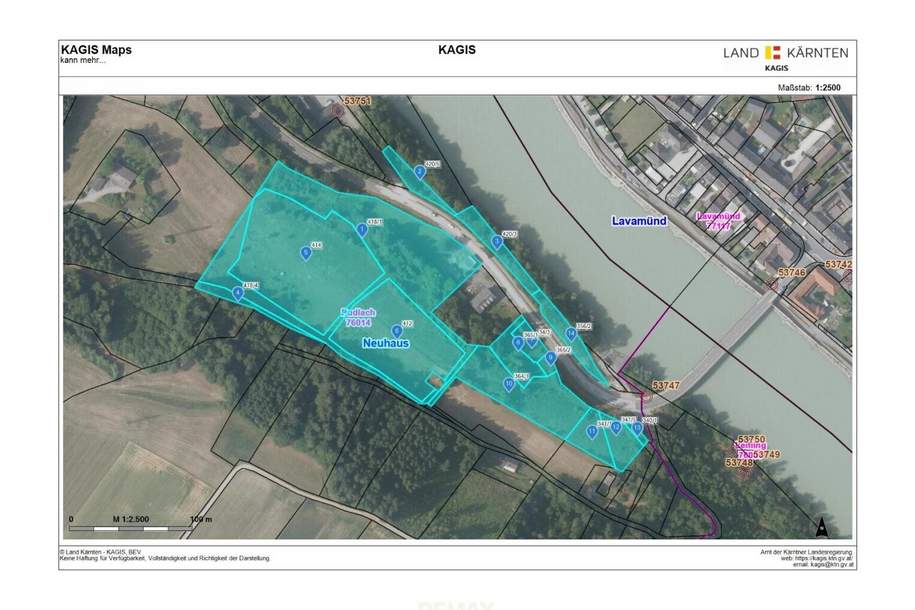The width and height of the screenshot is (915, 610).
Task: Select map pin 9 on parcel 366/2
Action: pos(550,358)
